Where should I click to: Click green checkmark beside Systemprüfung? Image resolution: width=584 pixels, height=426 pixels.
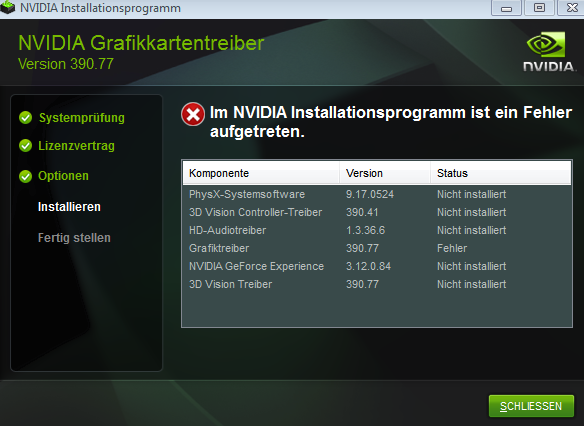[x=25, y=118]
